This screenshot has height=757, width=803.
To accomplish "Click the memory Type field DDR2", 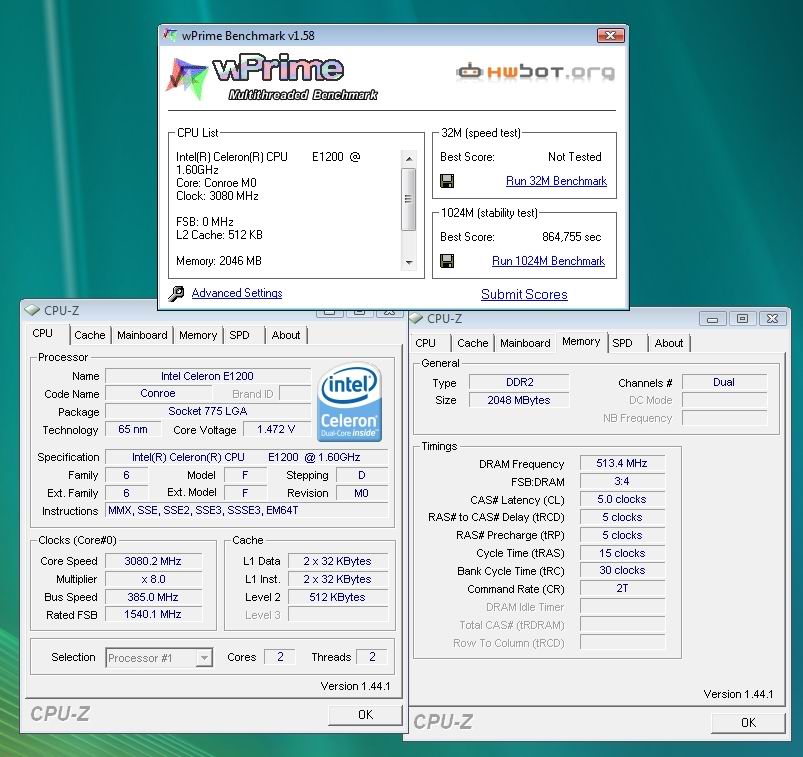I will [519, 382].
